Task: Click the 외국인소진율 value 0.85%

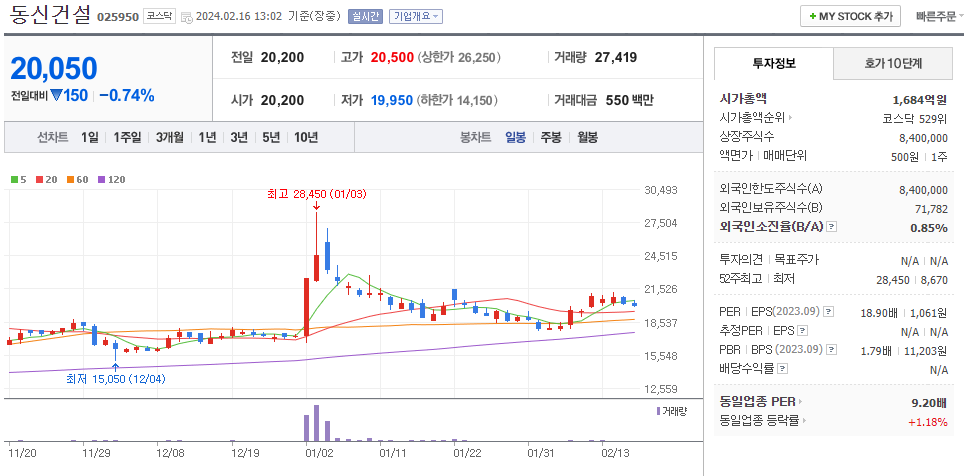Action: pyautogui.click(x=929, y=228)
